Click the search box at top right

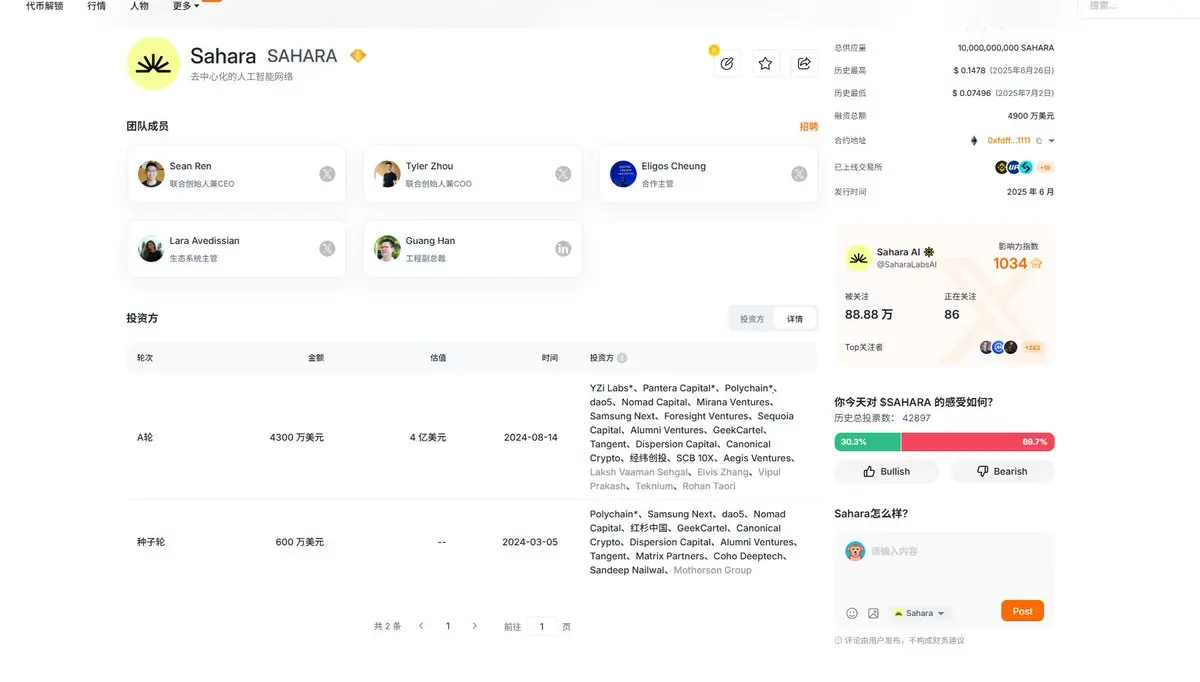click(1140, 6)
